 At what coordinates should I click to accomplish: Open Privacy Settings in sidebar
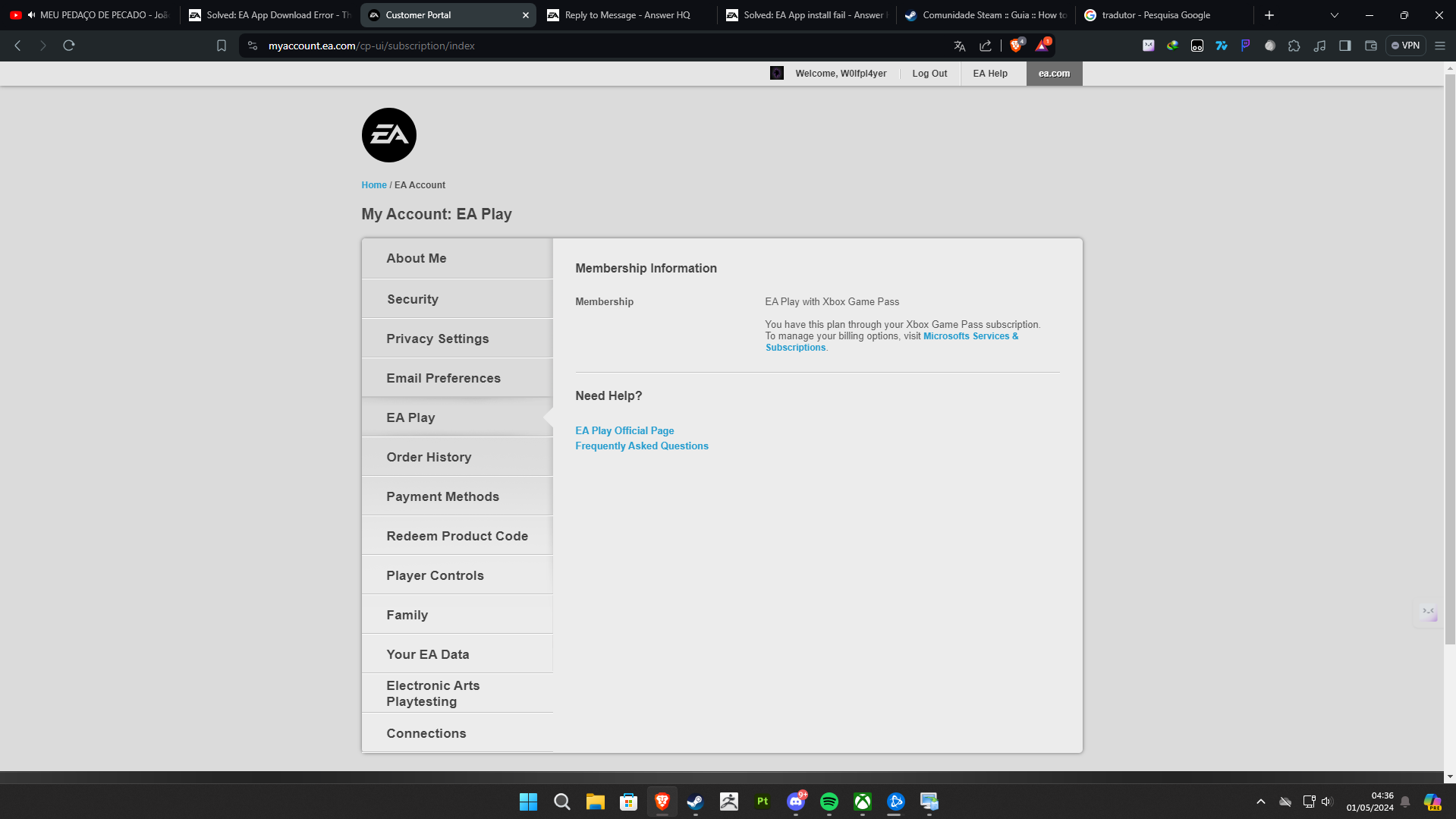click(458, 339)
